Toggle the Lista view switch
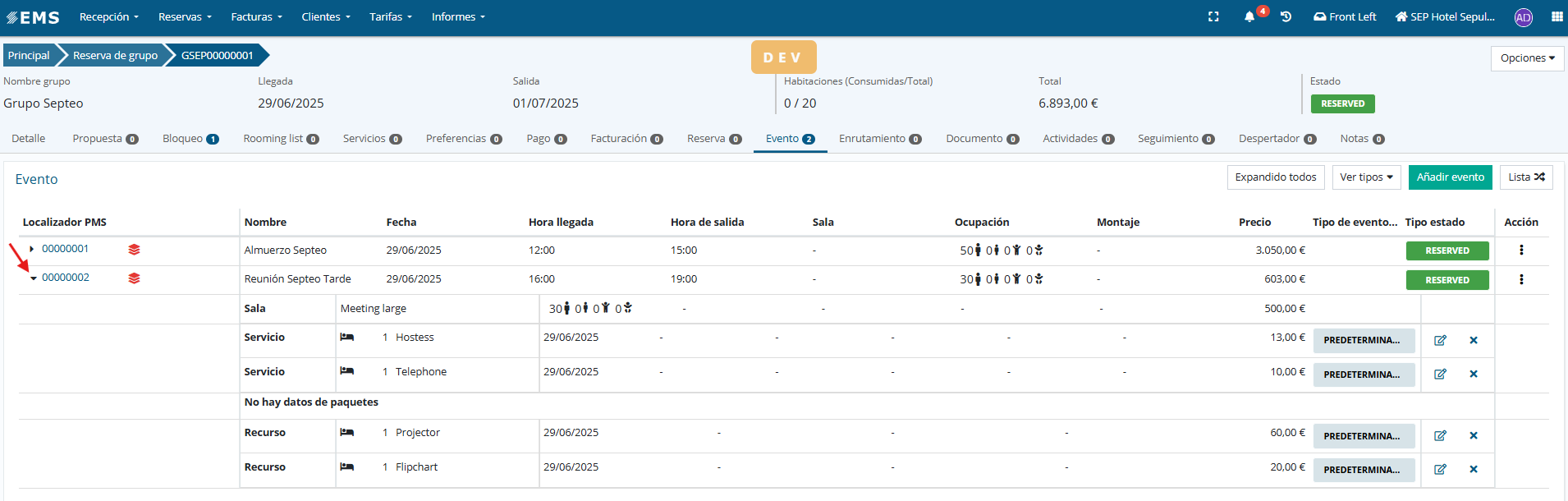 point(1525,177)
